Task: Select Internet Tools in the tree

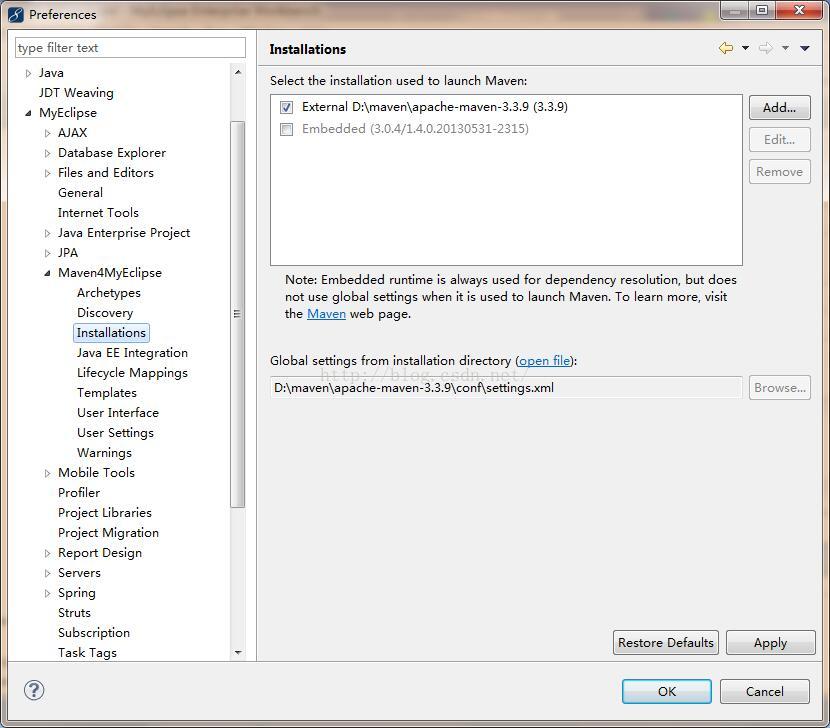Action: [x=98, y=213]
